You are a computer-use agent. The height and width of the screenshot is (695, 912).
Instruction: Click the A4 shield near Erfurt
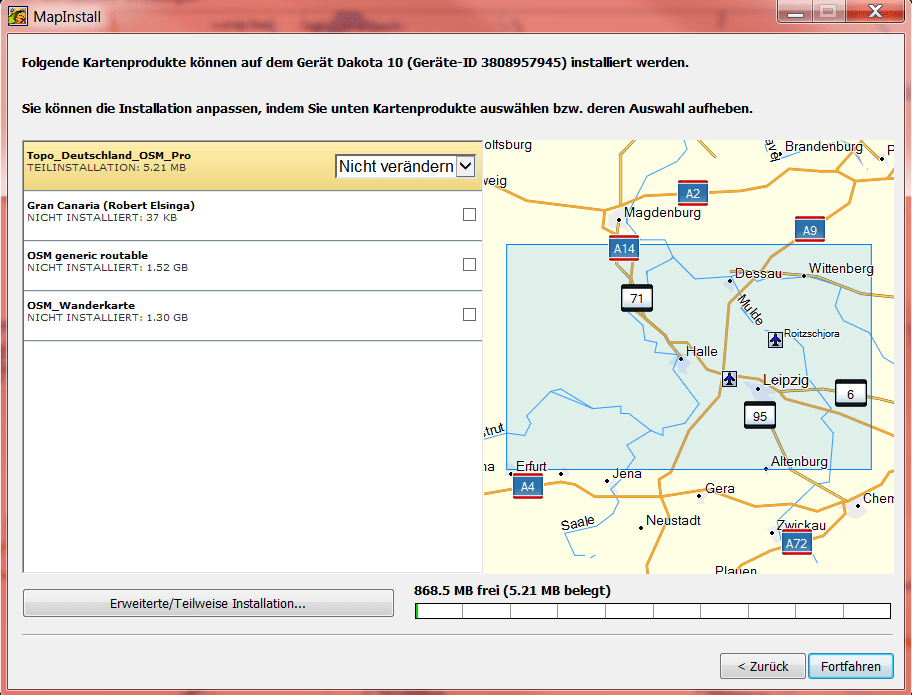coord(526,486)
